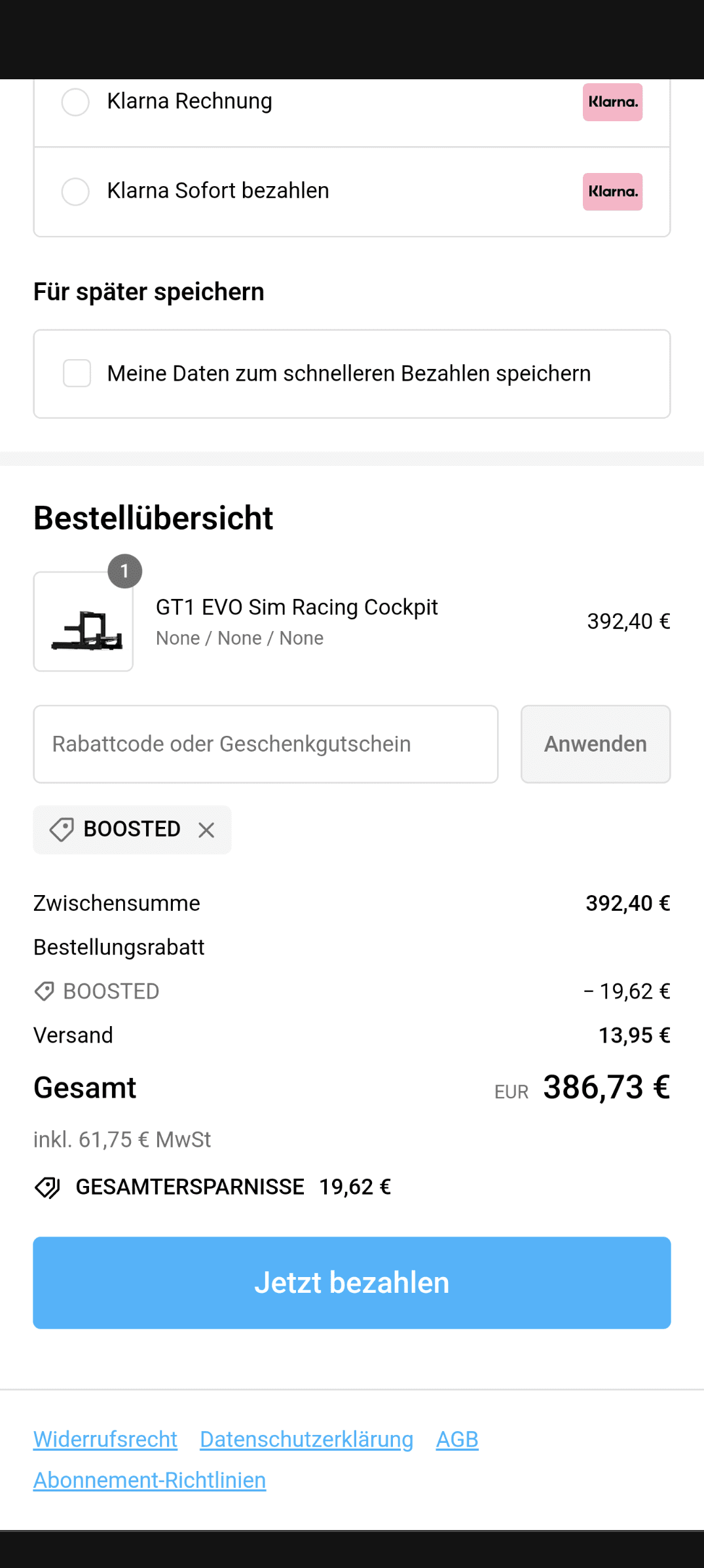The height and width of the screenshot is (1568, 704).
Task: Click tag icon in BOOSTED chip
Action: pos(62,830)
